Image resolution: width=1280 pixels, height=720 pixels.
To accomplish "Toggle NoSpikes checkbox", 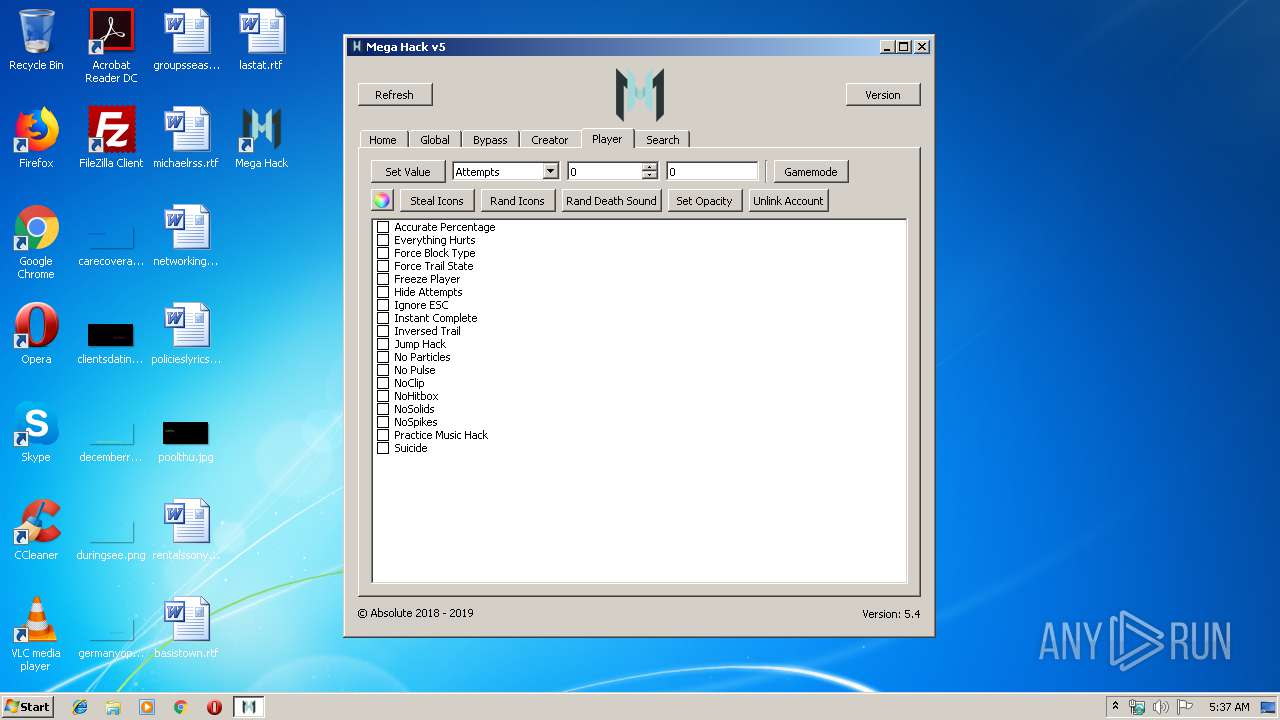I will click(382, 422).
